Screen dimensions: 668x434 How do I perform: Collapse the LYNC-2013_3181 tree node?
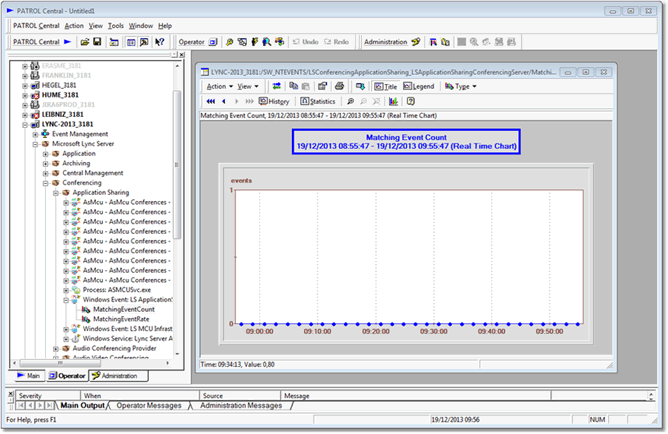(x=23, y=124)
